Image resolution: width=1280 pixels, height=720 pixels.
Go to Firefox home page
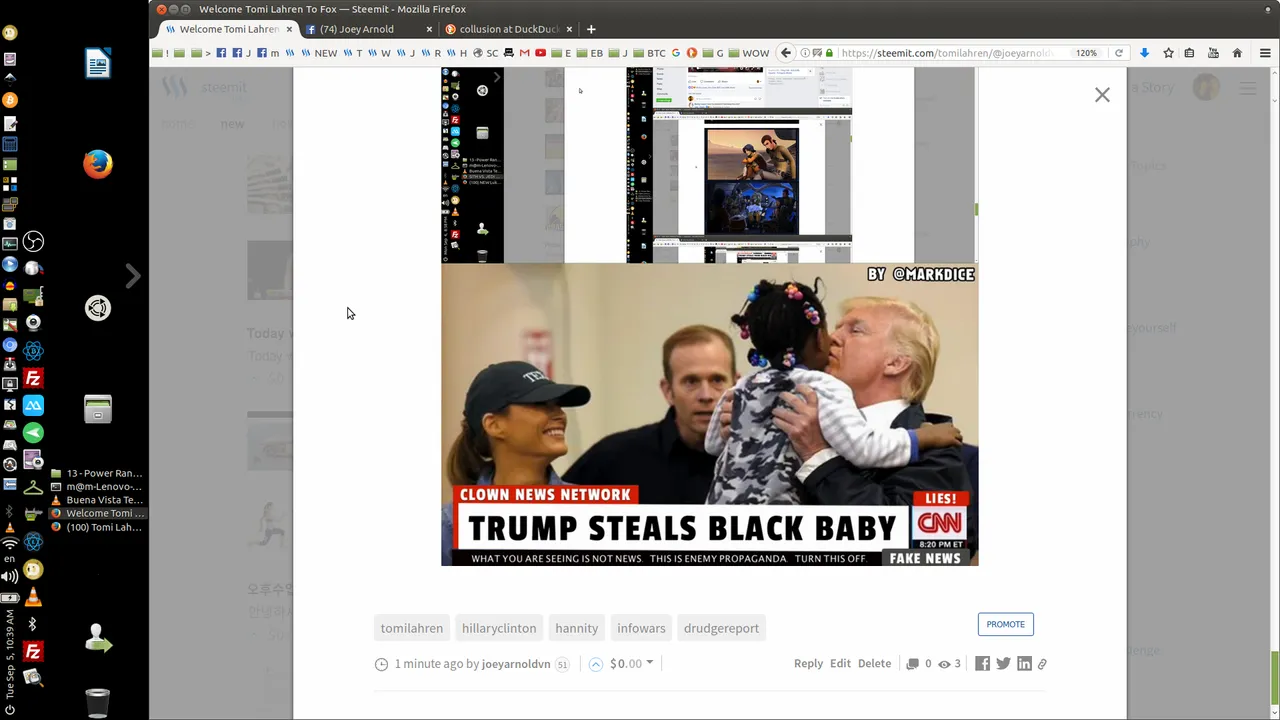coord(1237,53)
